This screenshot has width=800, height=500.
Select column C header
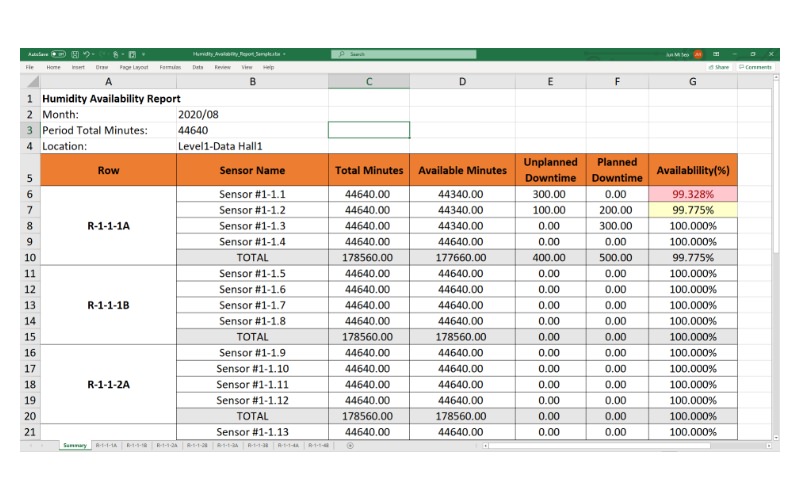(368, 81)
